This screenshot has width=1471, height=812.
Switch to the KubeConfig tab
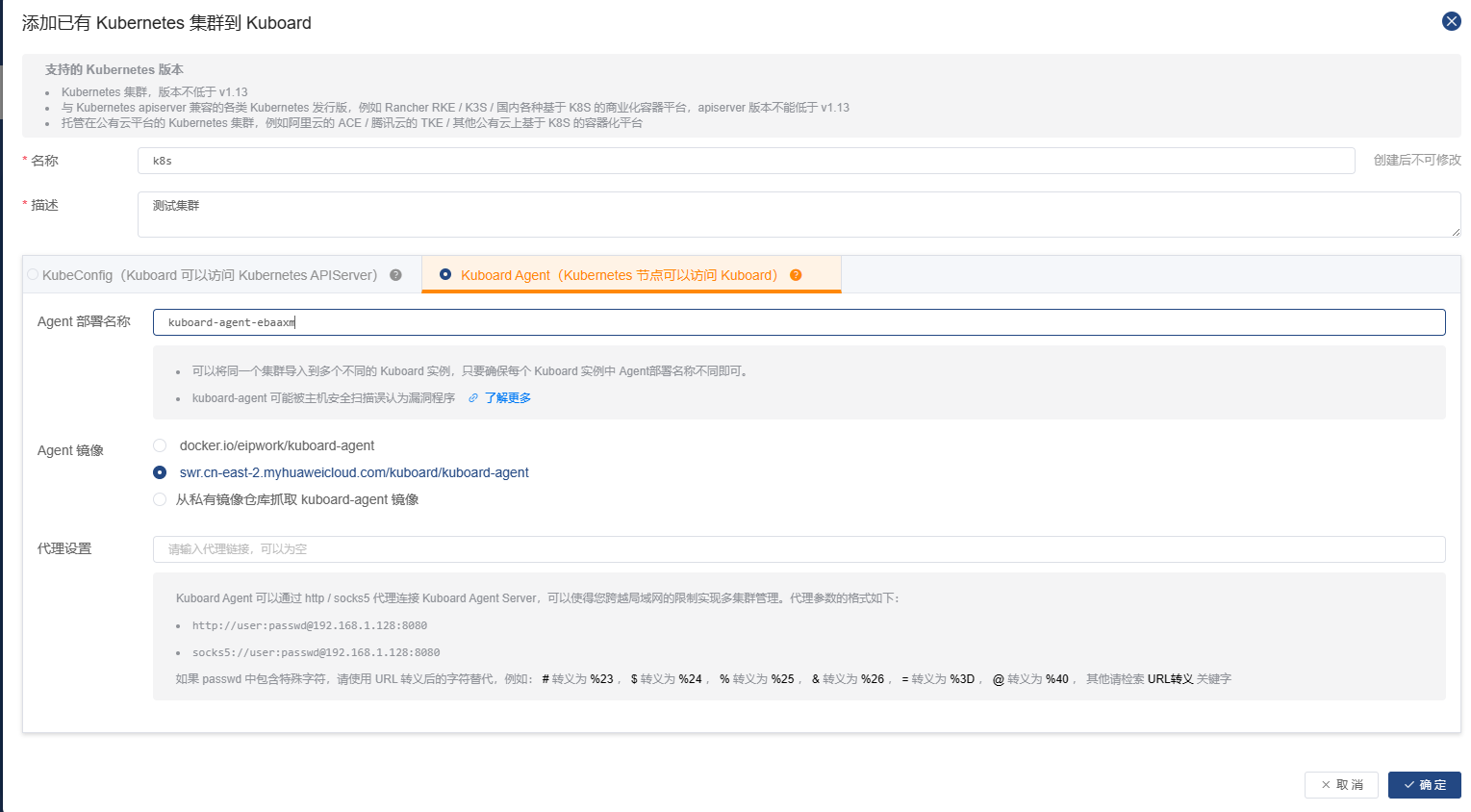(222, 275)
